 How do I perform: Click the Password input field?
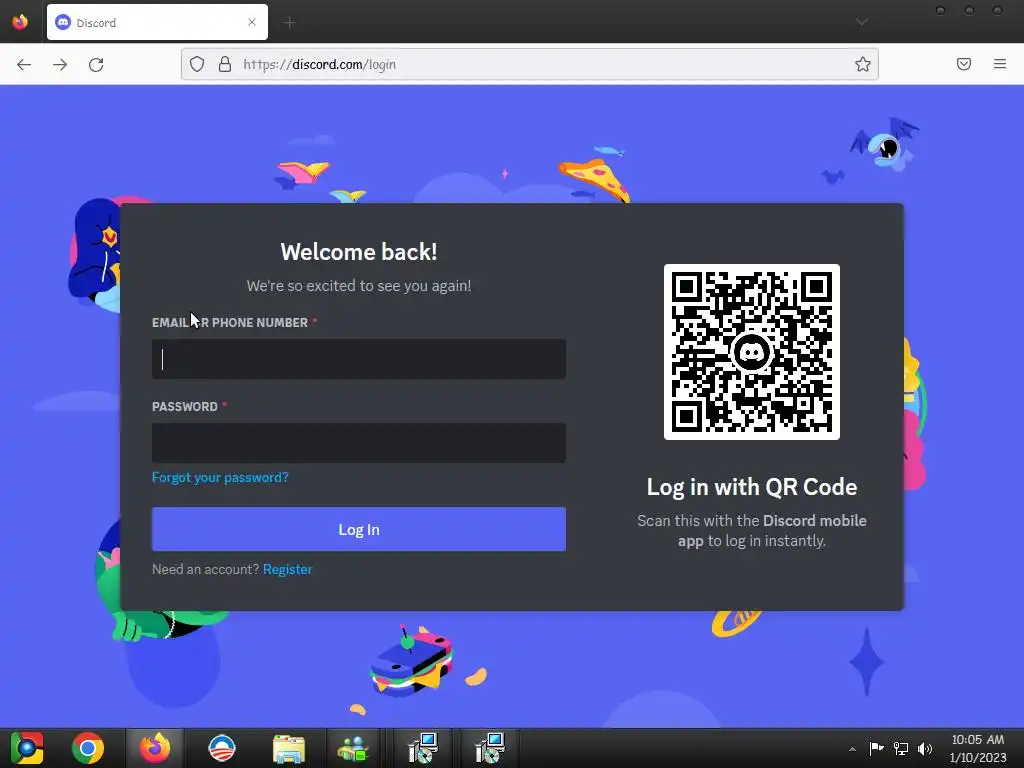359,443
